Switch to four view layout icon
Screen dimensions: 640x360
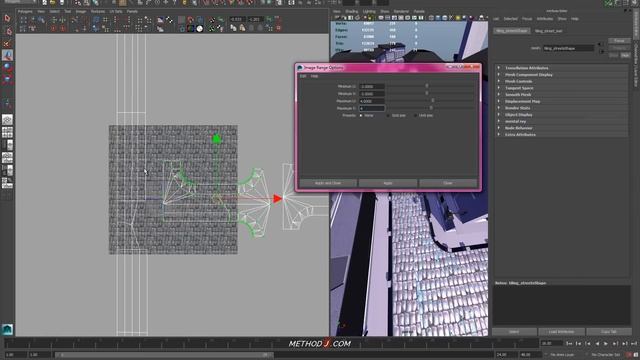coord(7,132)
